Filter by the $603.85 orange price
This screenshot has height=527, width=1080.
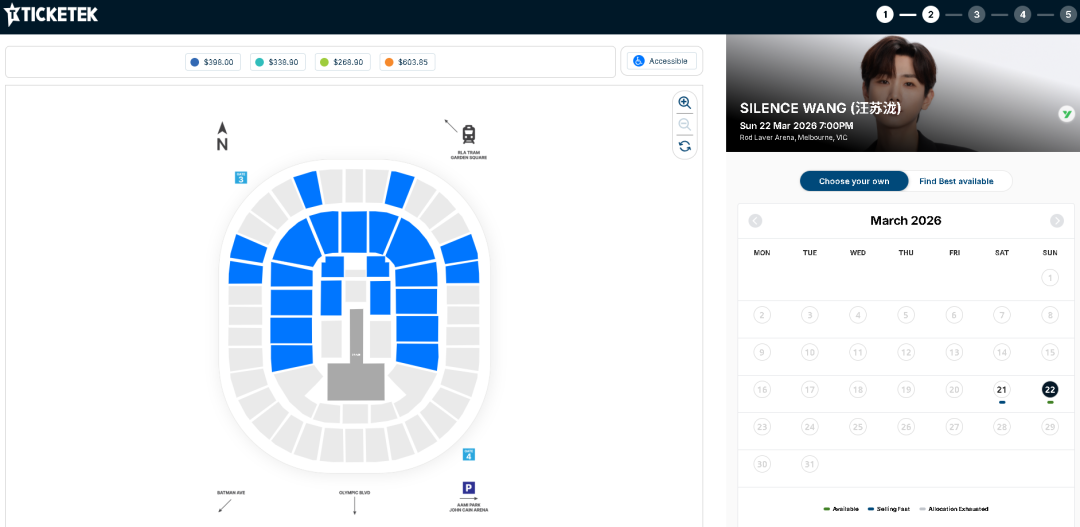[x=407, y=62]
